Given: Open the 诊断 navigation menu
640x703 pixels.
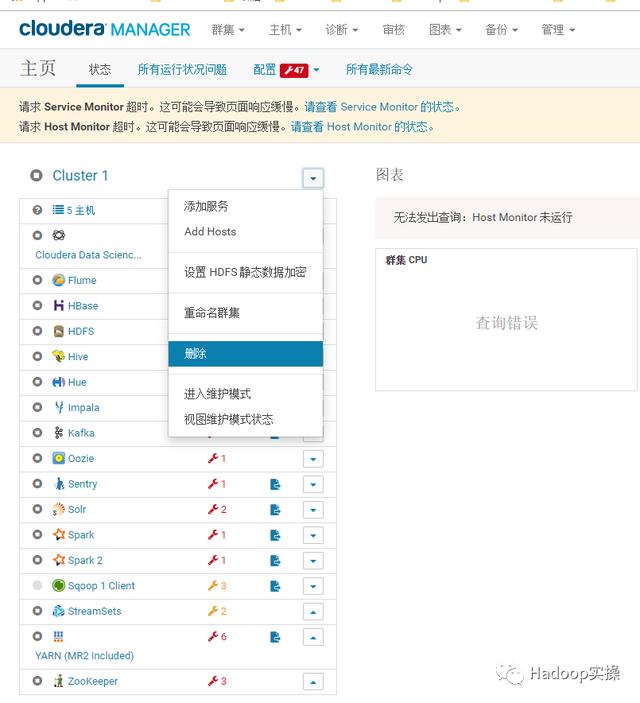Looking at the screenshot, I should 342,30.
